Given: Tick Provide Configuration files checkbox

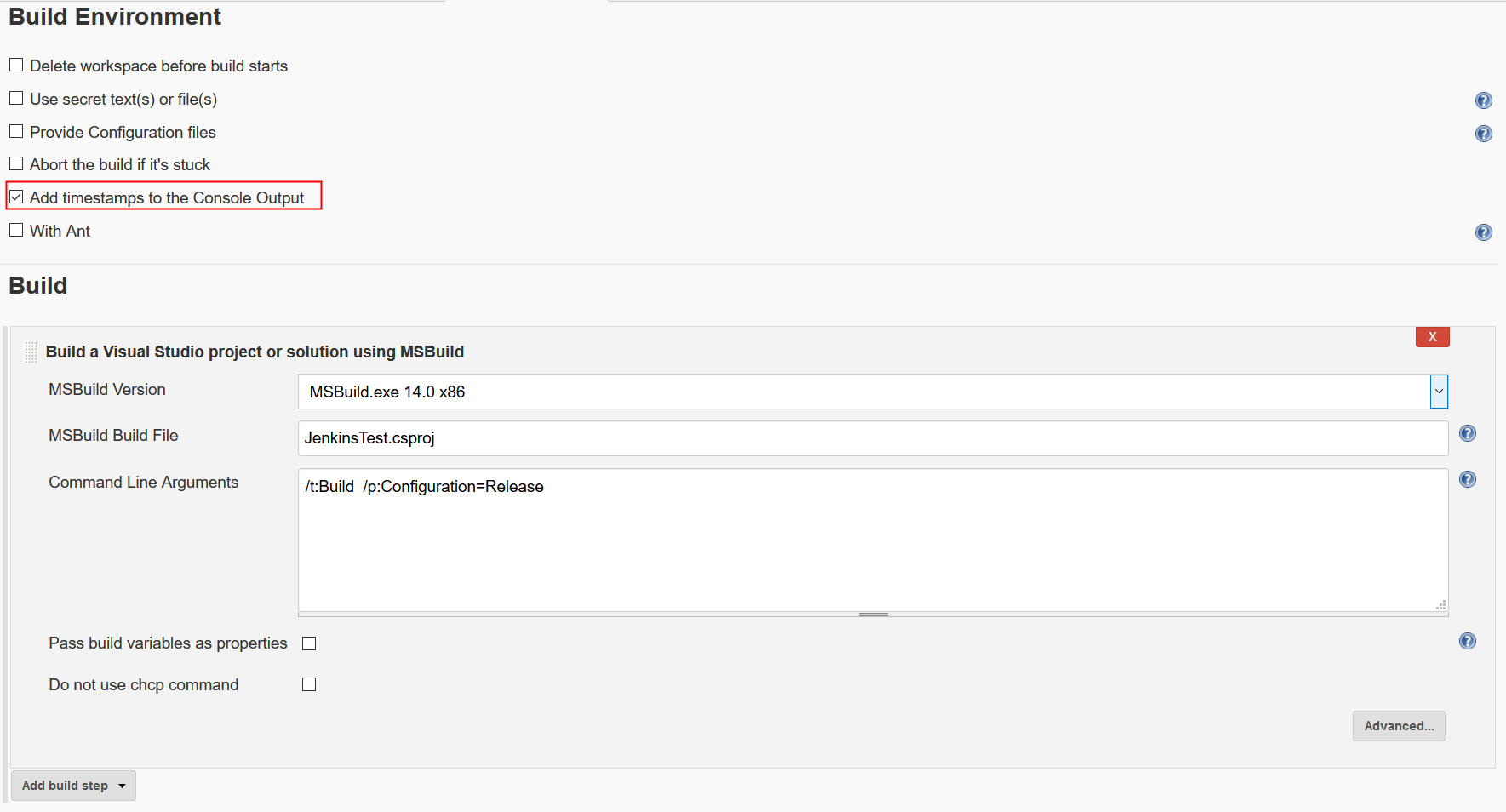Looking at the screenshot, I should point(16,132).
